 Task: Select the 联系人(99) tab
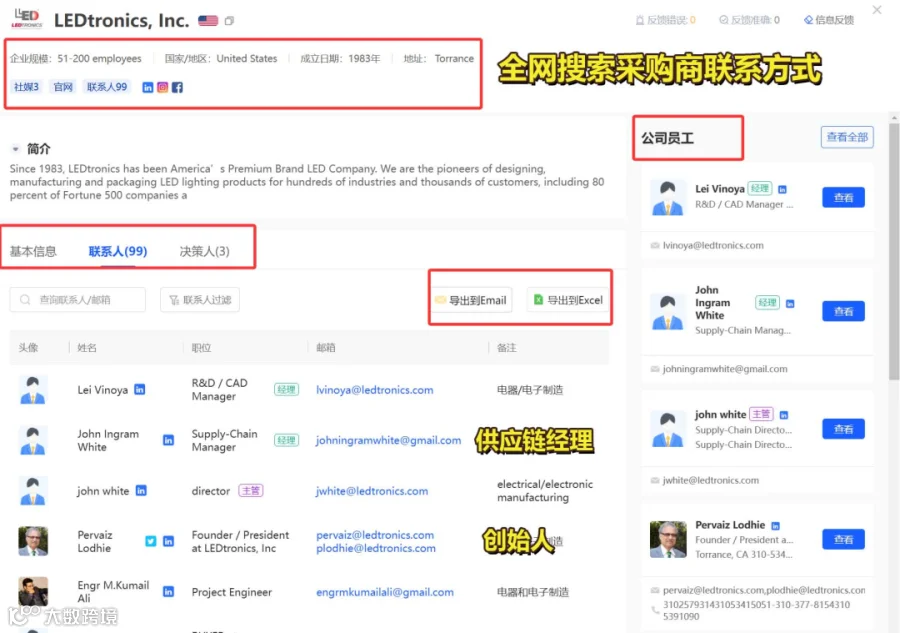point(118,251)
